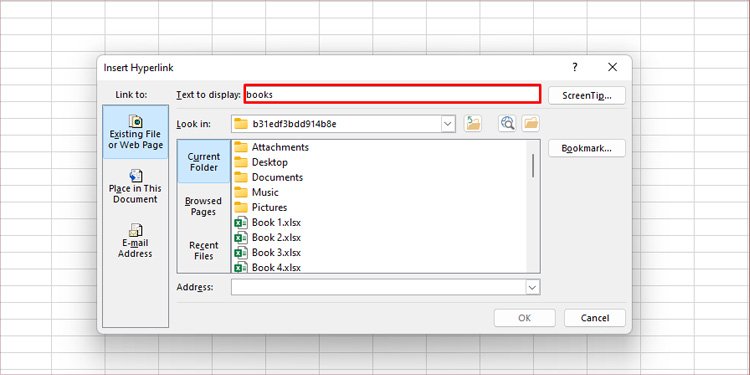Open the ScreenTip dialog

point(587,95)
